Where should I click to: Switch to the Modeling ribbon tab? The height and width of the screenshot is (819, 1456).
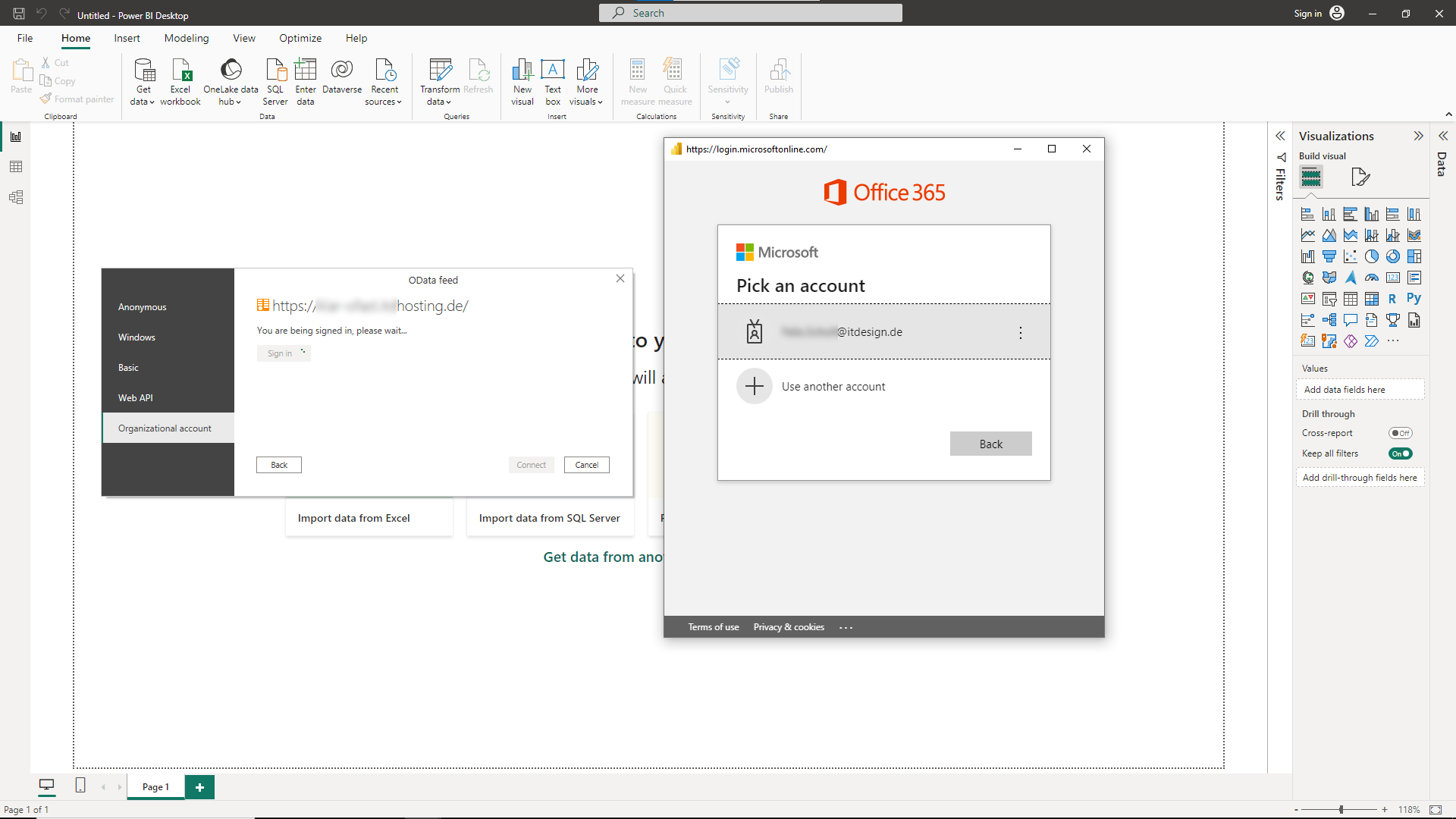(x=187, y=39)
